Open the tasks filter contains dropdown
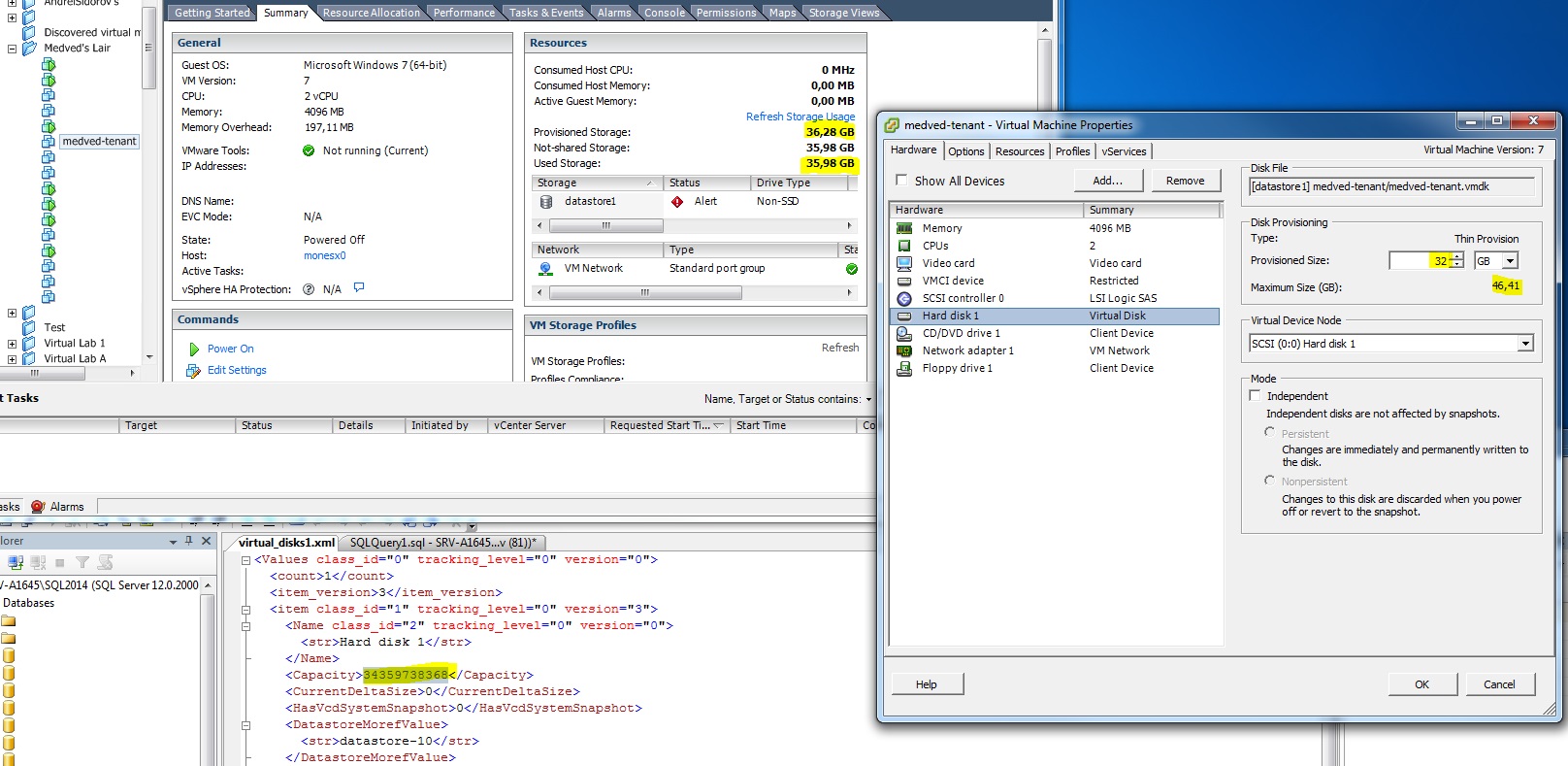Image resolution: width=1568 pixels, height=766 pixels. 868,399
